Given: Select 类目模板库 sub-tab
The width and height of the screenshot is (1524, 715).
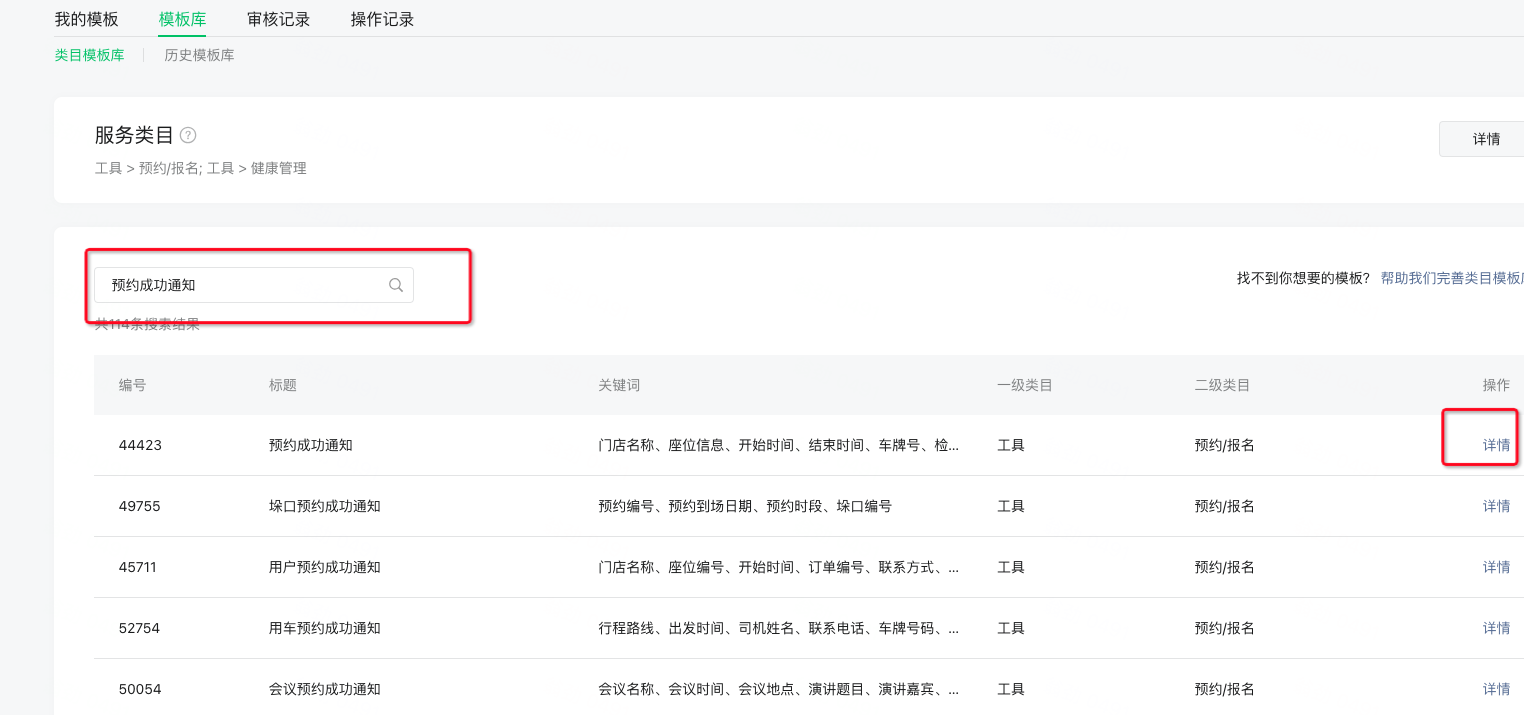Looking at the screenshot, I should [89, 55].
